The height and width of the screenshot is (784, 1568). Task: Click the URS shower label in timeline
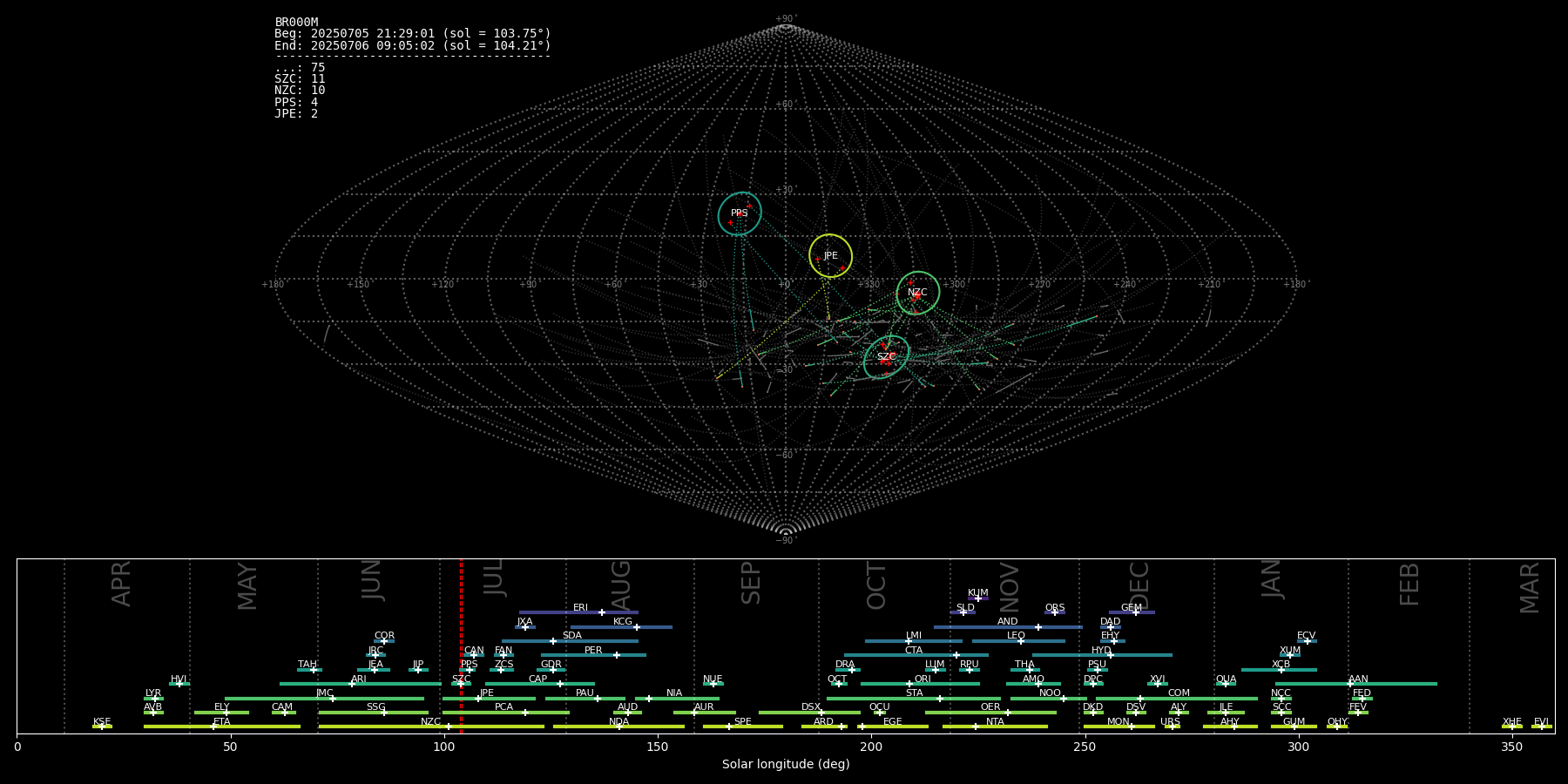pos(1170,722)
